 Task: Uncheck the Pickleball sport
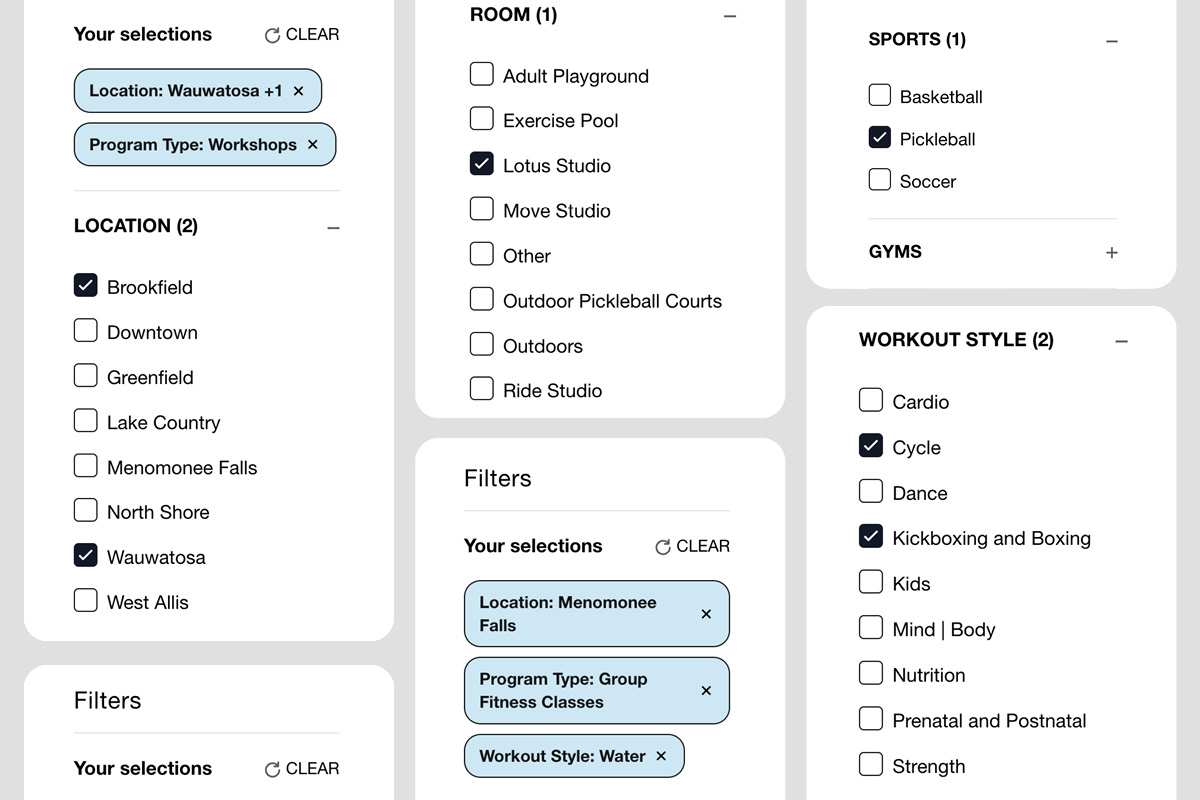880,137
